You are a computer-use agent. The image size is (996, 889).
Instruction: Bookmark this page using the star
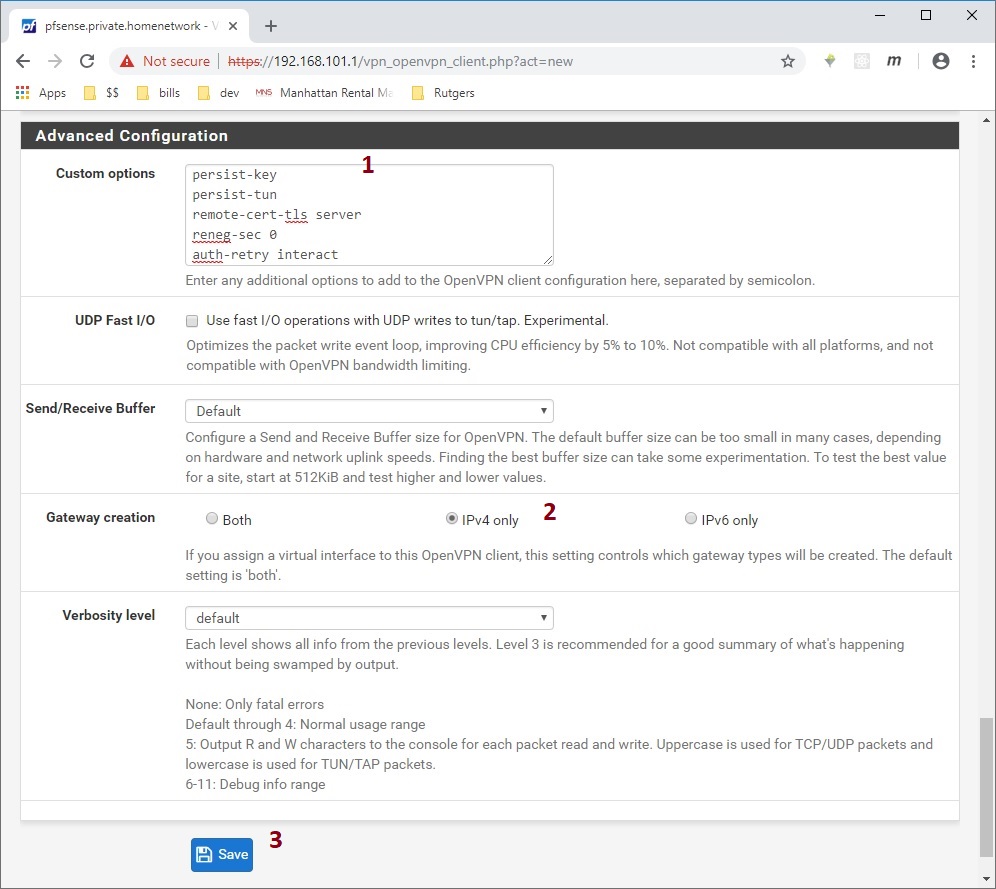point(788,61)
